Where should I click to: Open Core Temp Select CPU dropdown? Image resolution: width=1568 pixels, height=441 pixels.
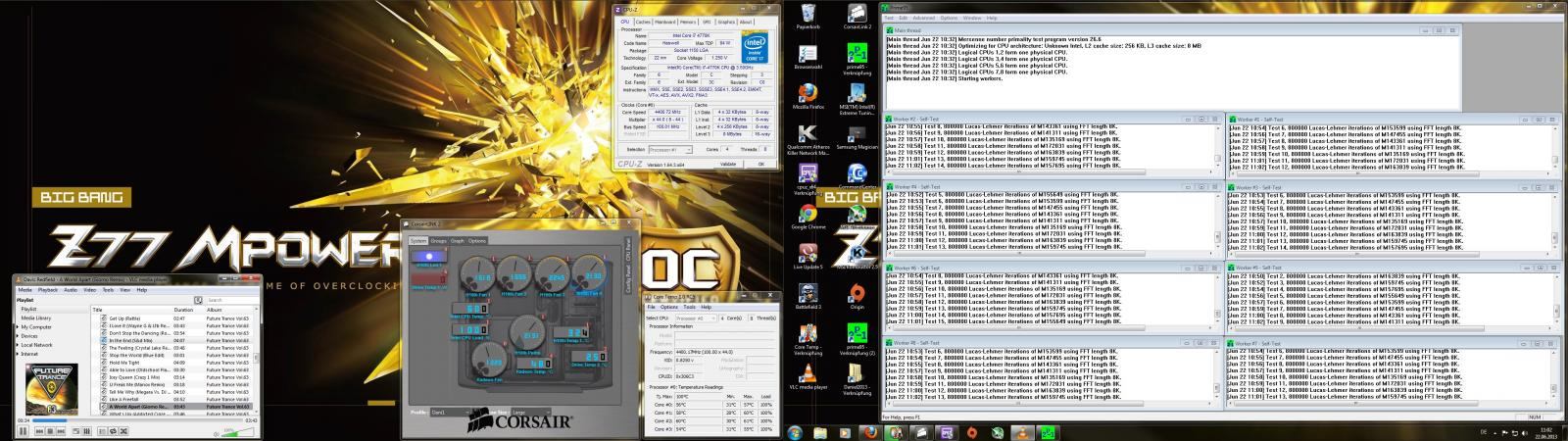click(696, 318)
